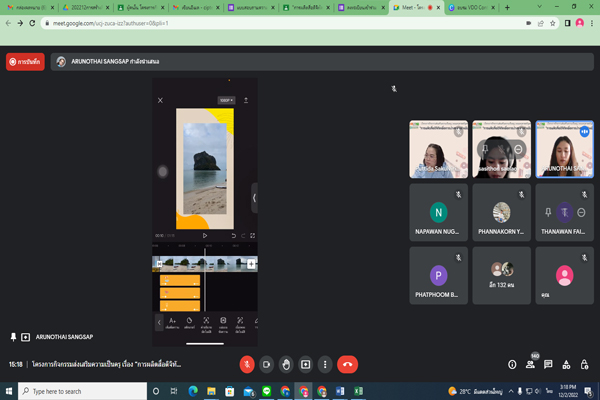Open the tile showing 132 other participants
Viewport: 600px width, 400px height.
click(x=500, y=274)
